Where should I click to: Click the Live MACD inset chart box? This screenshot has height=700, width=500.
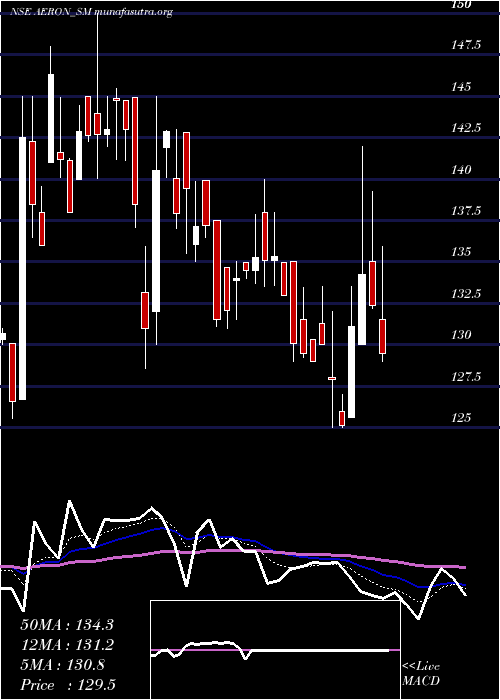[x=275, y=650]
